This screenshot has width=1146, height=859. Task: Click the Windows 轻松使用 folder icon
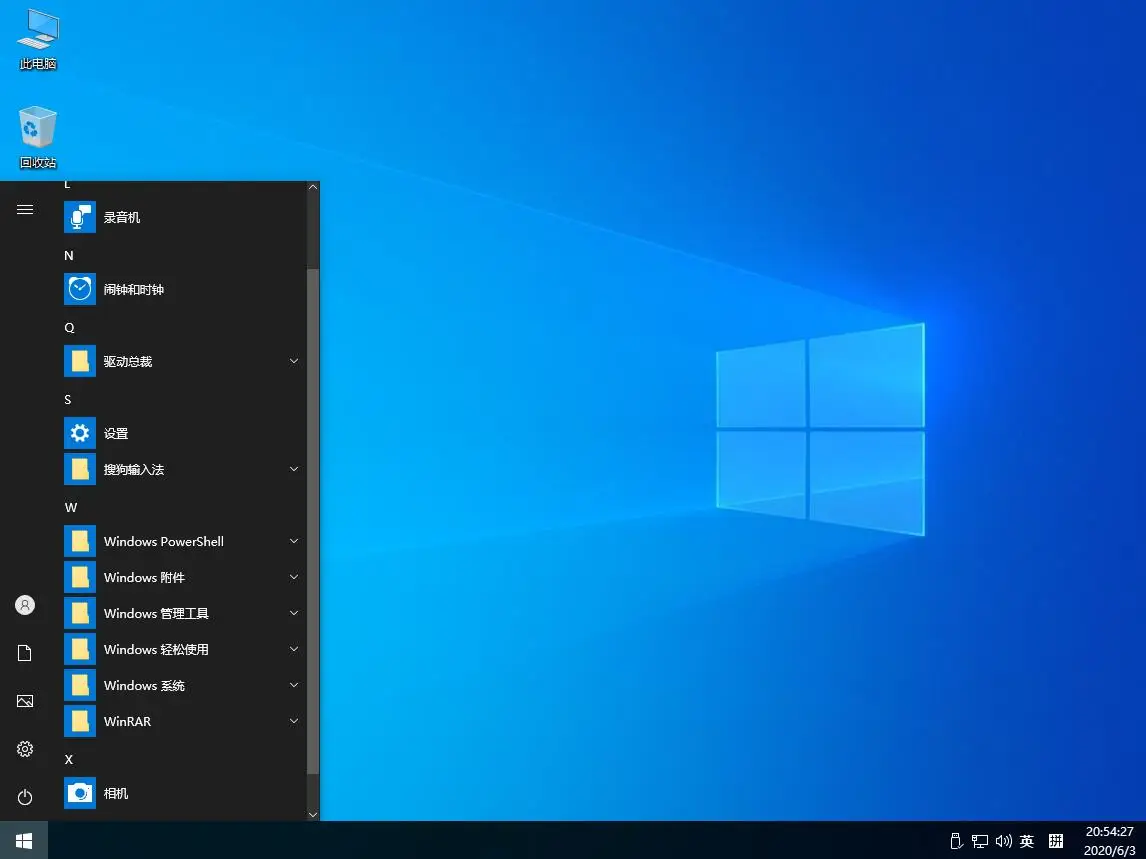pyautogui.click(x=80, y=649)
